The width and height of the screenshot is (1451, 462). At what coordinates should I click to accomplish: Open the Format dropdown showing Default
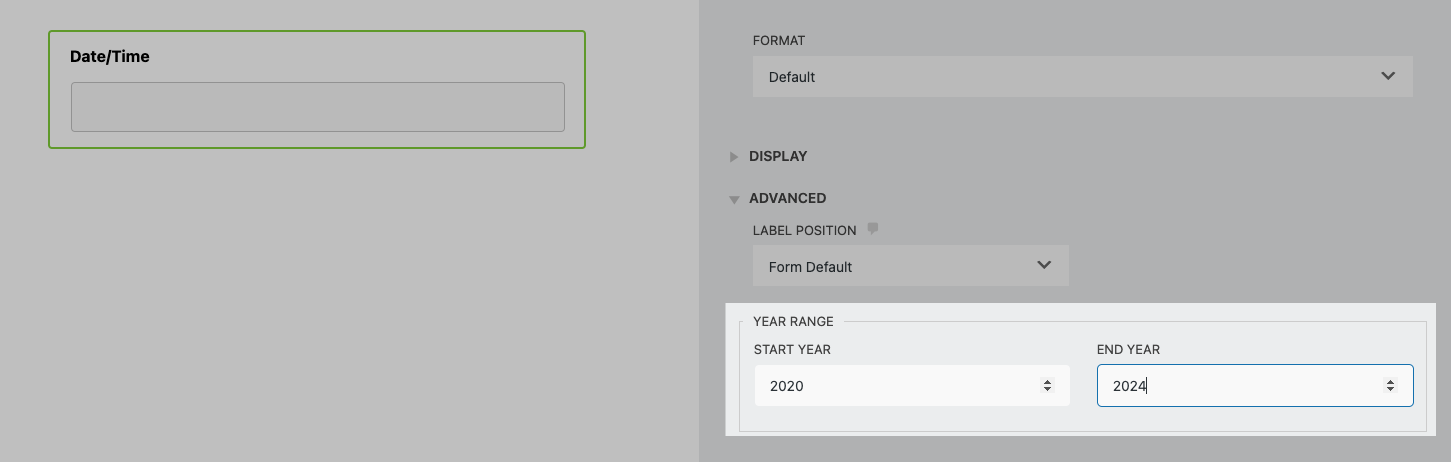click(1082, 77)
